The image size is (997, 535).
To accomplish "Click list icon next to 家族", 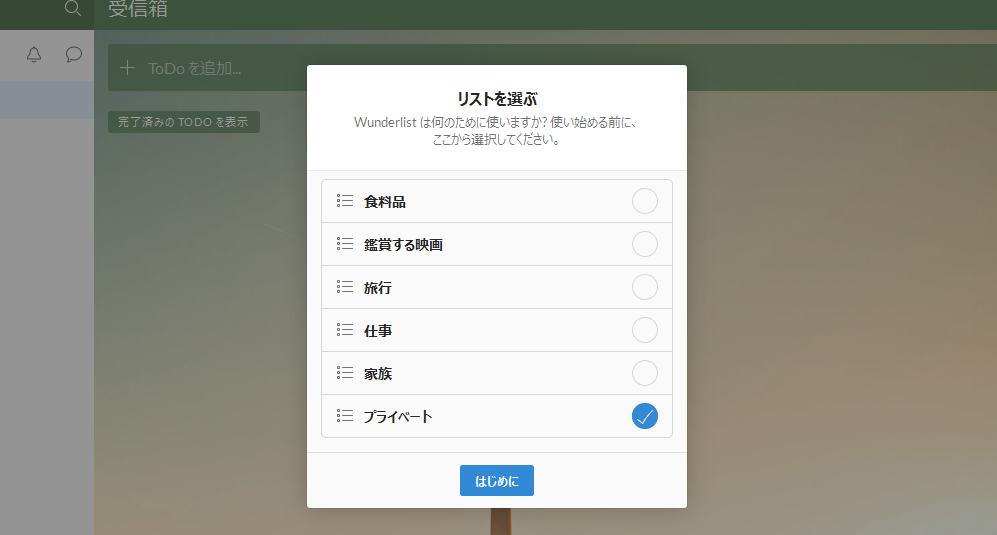I will click(345, 373).
